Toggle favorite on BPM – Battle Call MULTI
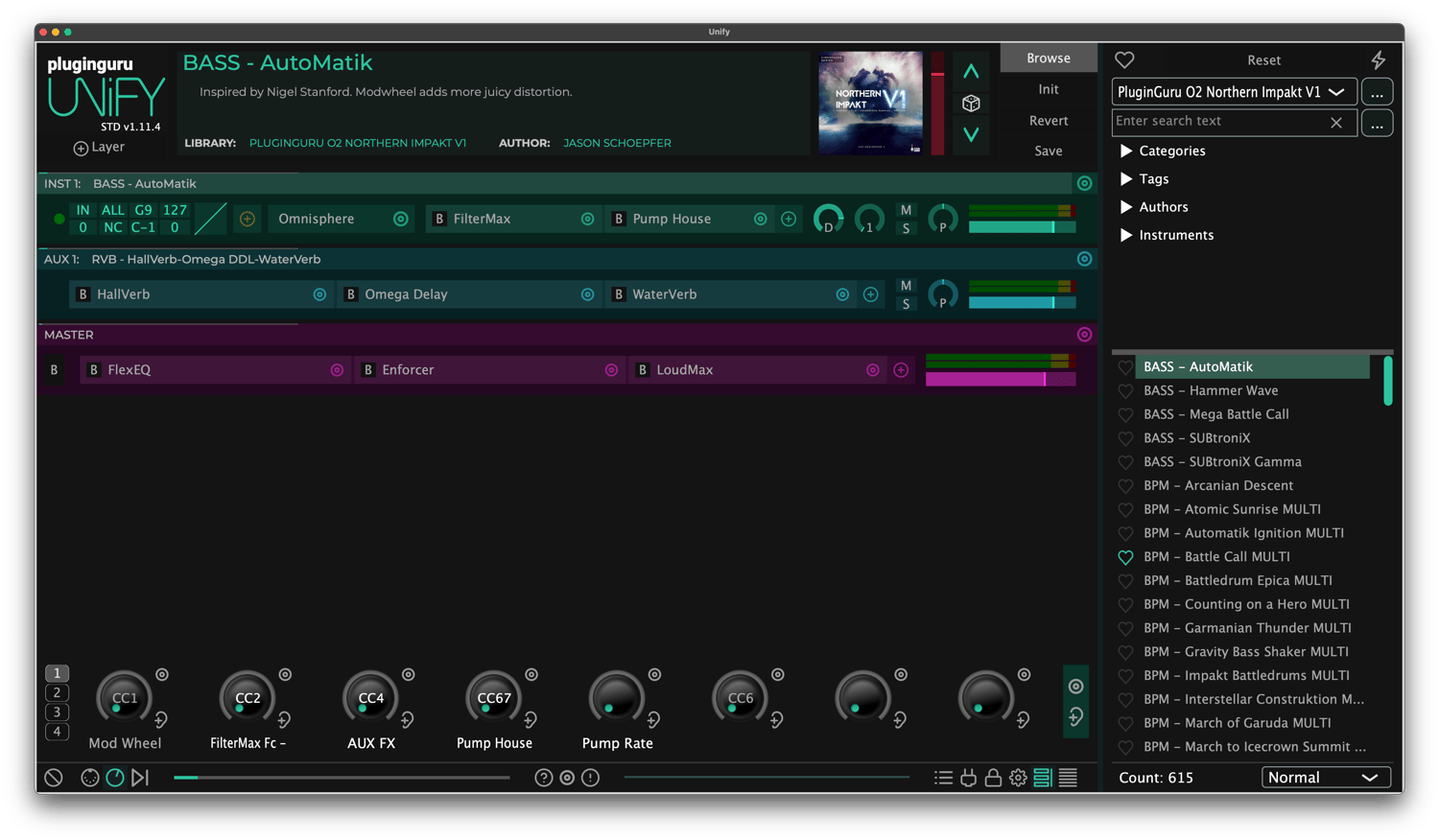1439x840 pixels. point(1125,557)
